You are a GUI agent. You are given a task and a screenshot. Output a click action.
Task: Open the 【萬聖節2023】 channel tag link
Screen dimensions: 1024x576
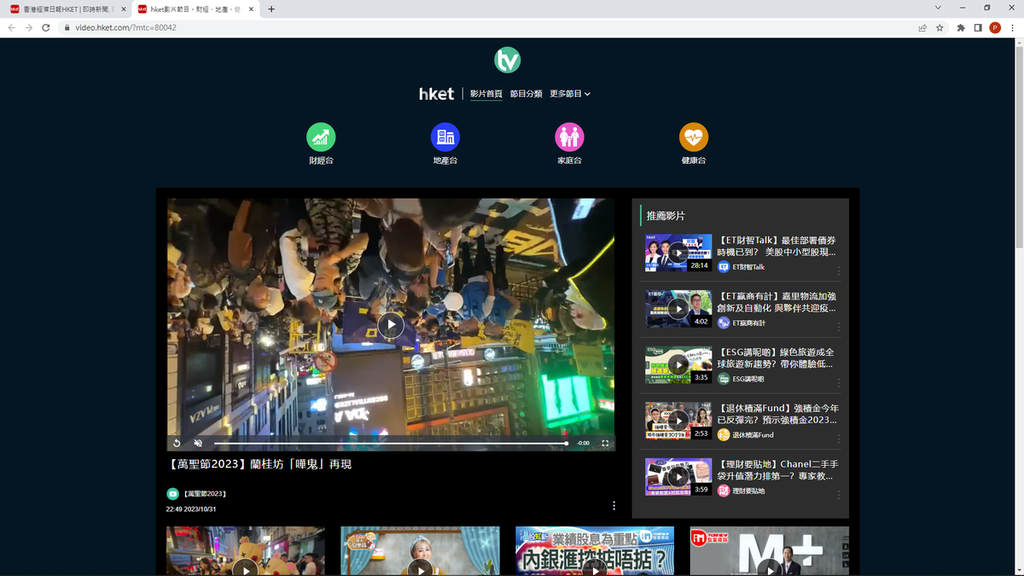pyautogui.click(x=204, y=494)
